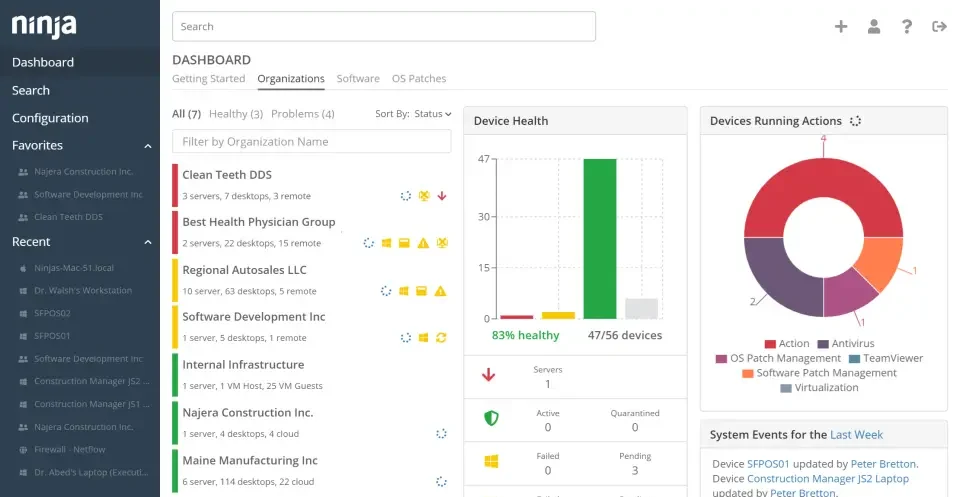Click the top Search input field
The image size is (960, 497).
[384, 26]
